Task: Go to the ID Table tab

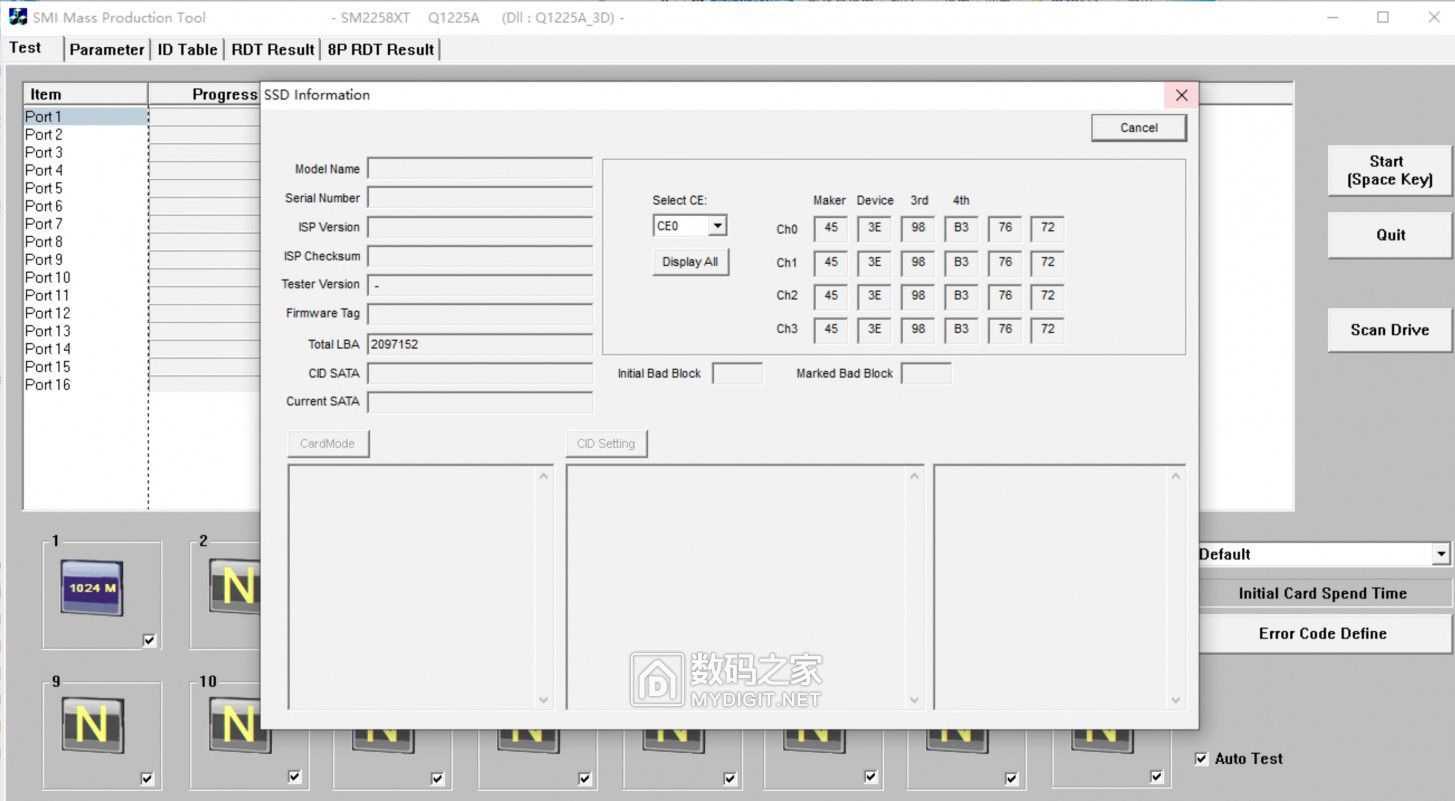Action: (188, 49)
